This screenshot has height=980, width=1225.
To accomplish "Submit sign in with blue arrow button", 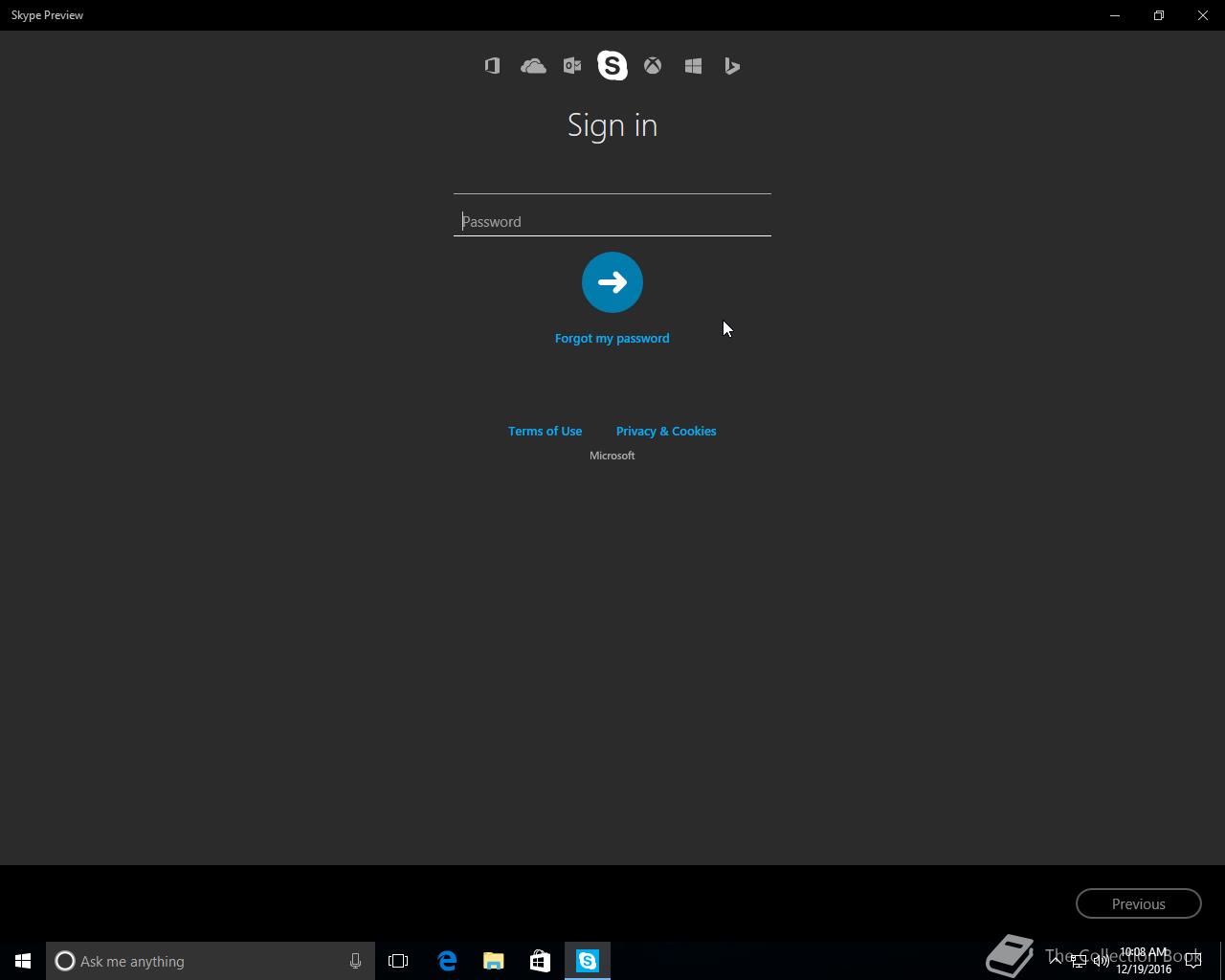I will coord(612,282).
